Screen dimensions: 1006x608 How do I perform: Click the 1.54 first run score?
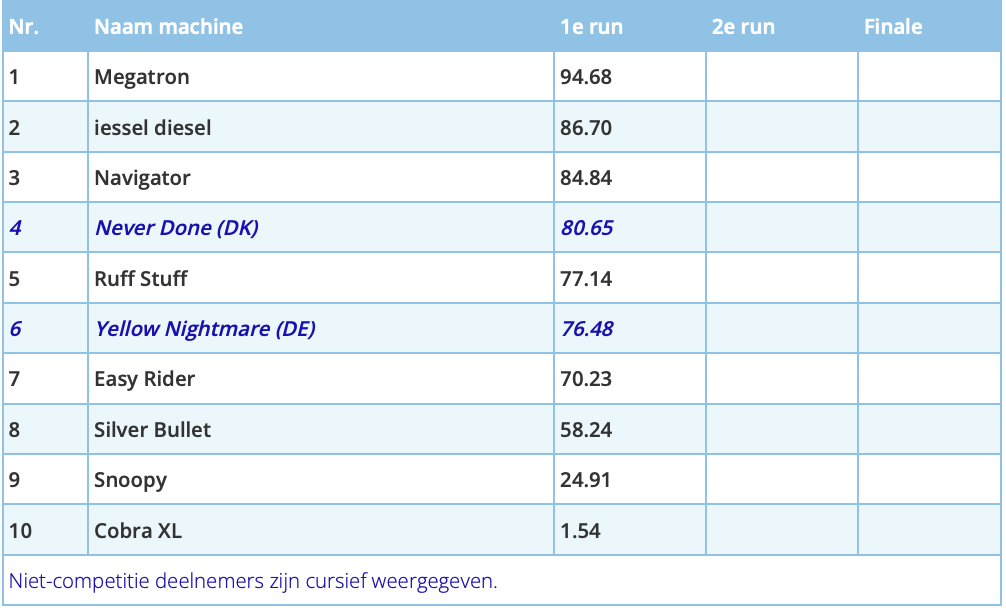tap(580, 531)
